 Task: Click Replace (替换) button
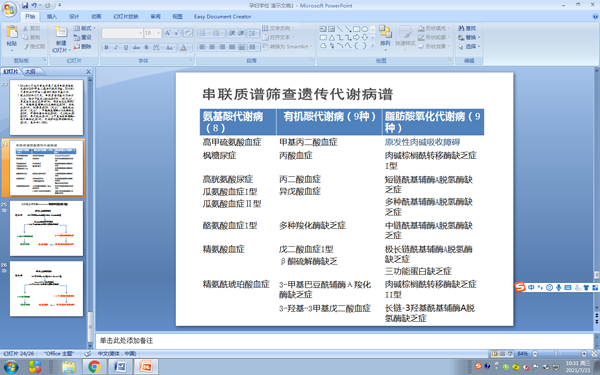click(468, 38)
